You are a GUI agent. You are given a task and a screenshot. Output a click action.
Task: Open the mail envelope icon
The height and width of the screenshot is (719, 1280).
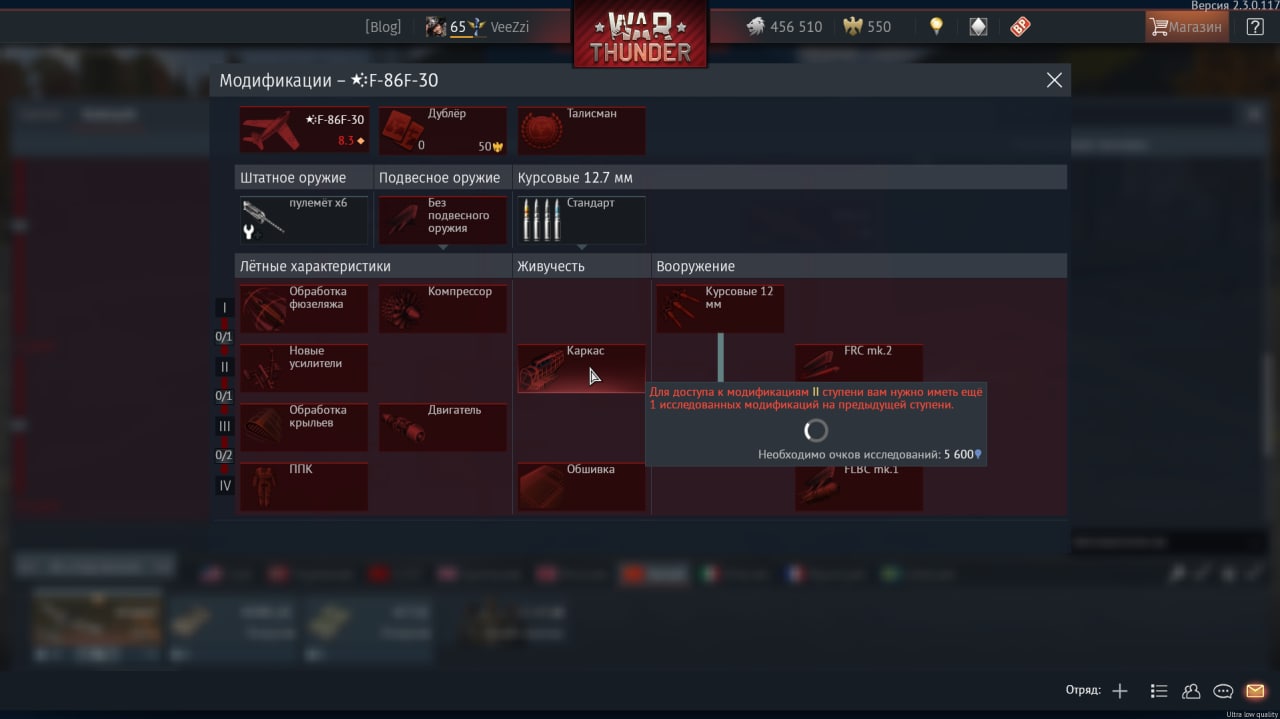pos(1255,691)
